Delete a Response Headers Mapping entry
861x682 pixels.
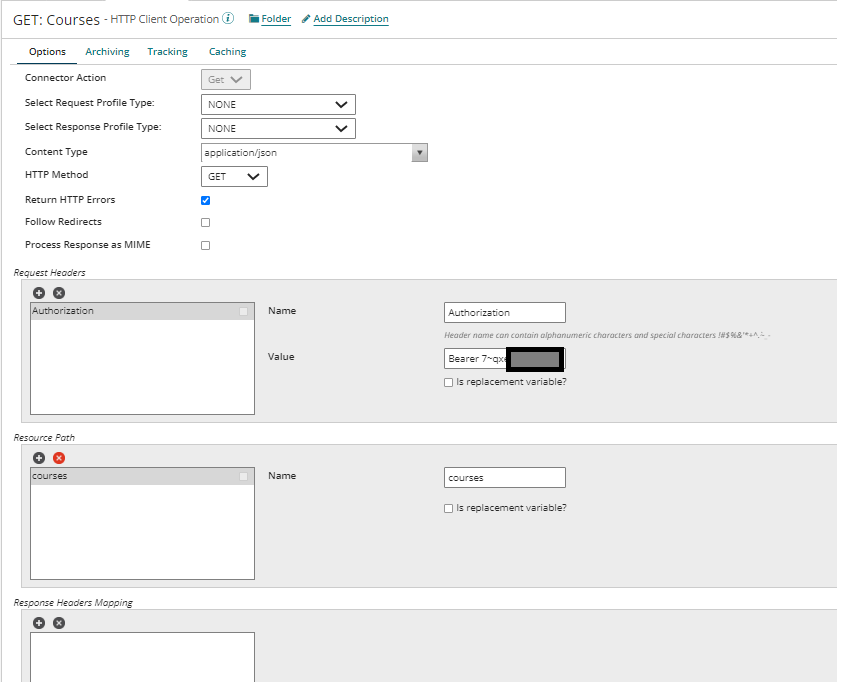tap(58, 622)
